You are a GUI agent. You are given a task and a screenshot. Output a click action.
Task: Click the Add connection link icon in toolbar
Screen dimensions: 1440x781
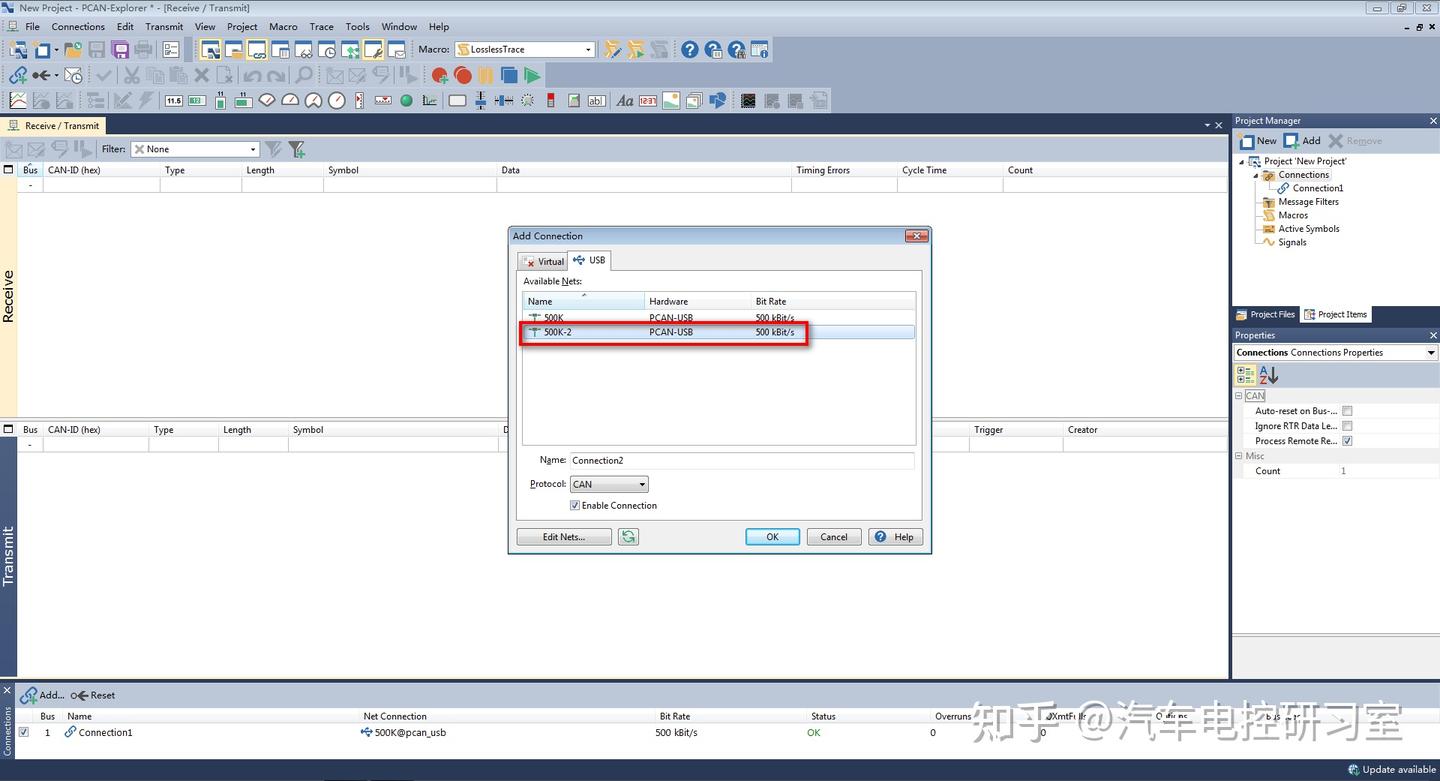(18, 75)
